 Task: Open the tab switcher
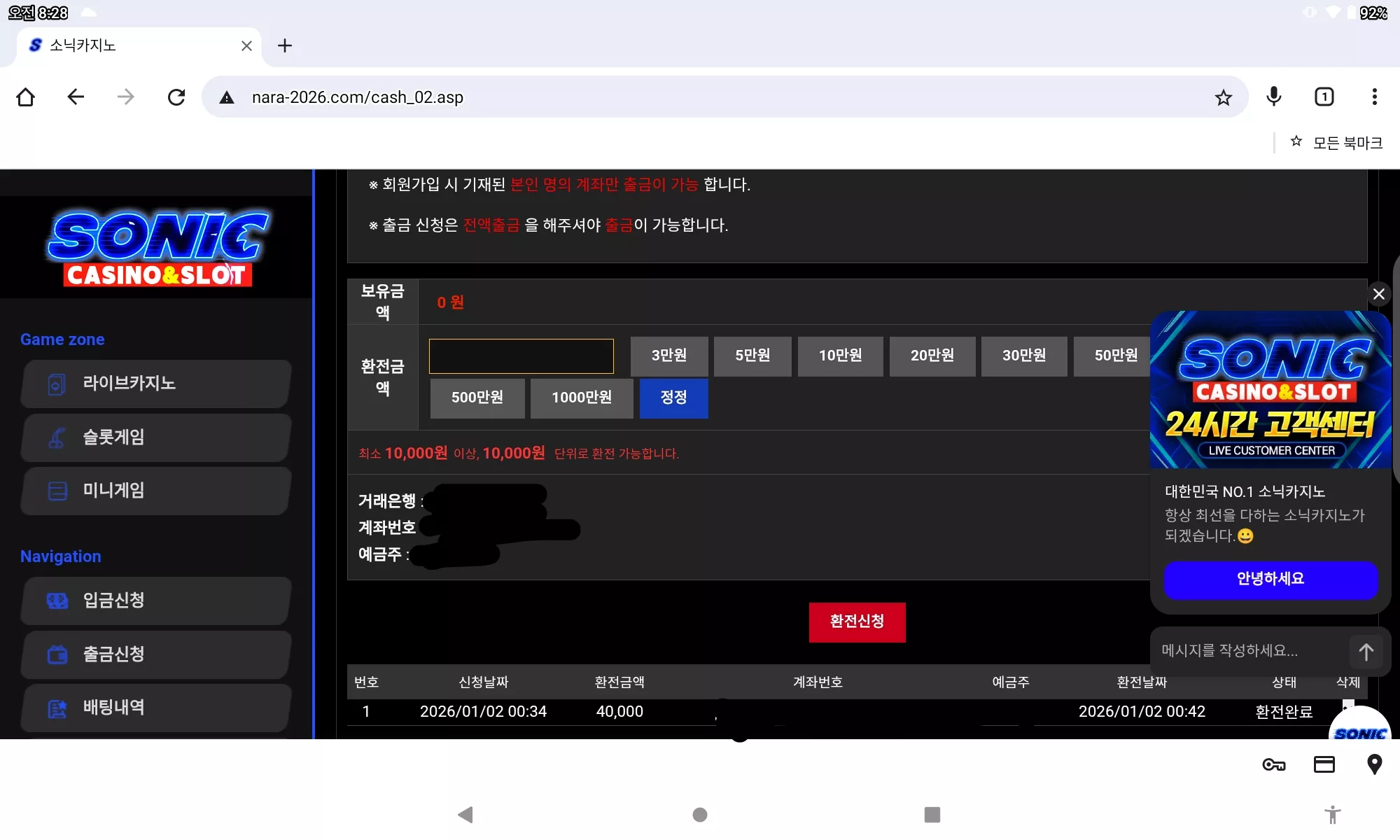pos(1324,97)
